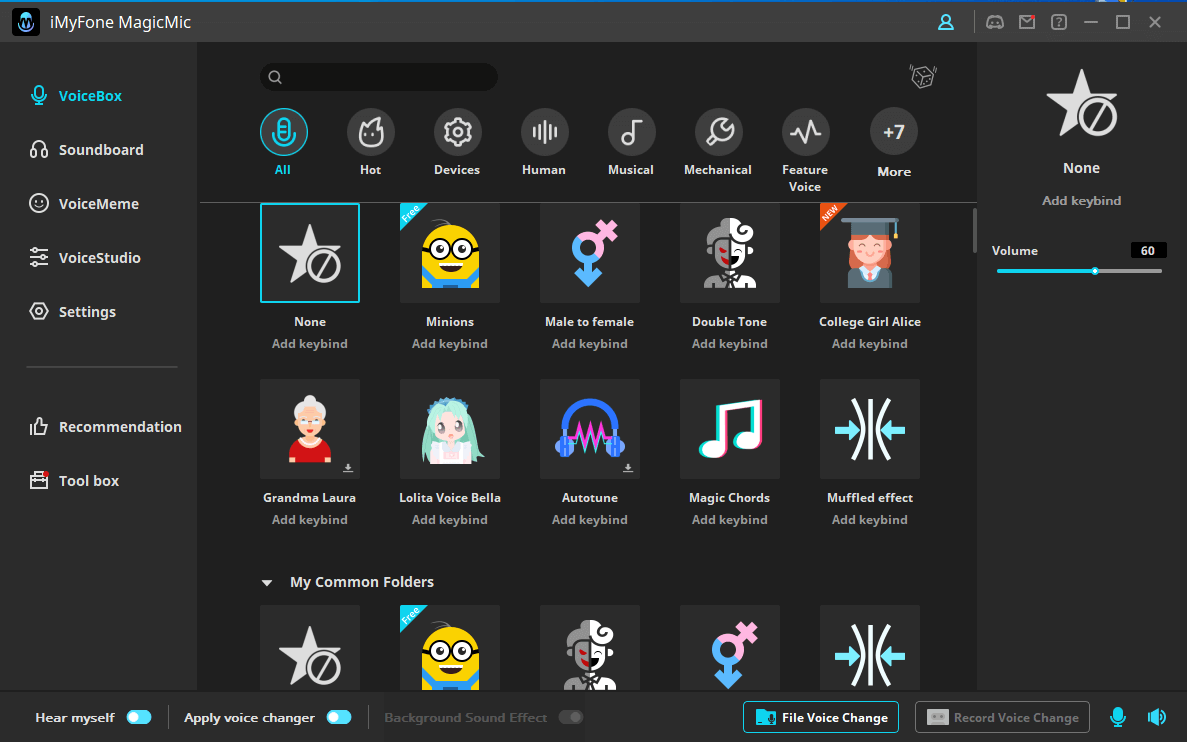1187x742 pixels.
Task: Click the voice list vertical scrollbar
Action: 974,231
